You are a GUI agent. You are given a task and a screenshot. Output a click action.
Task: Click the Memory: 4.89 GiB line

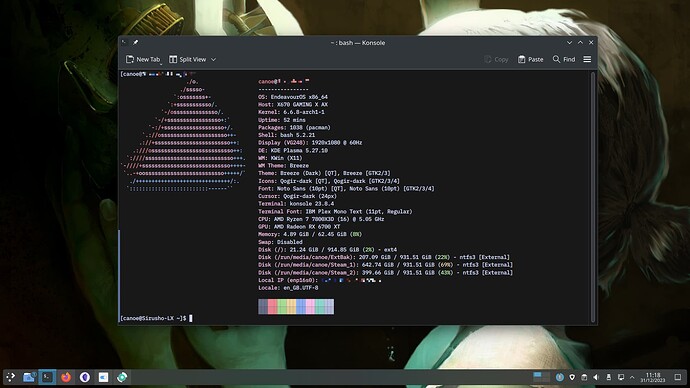tap(310, 234)
